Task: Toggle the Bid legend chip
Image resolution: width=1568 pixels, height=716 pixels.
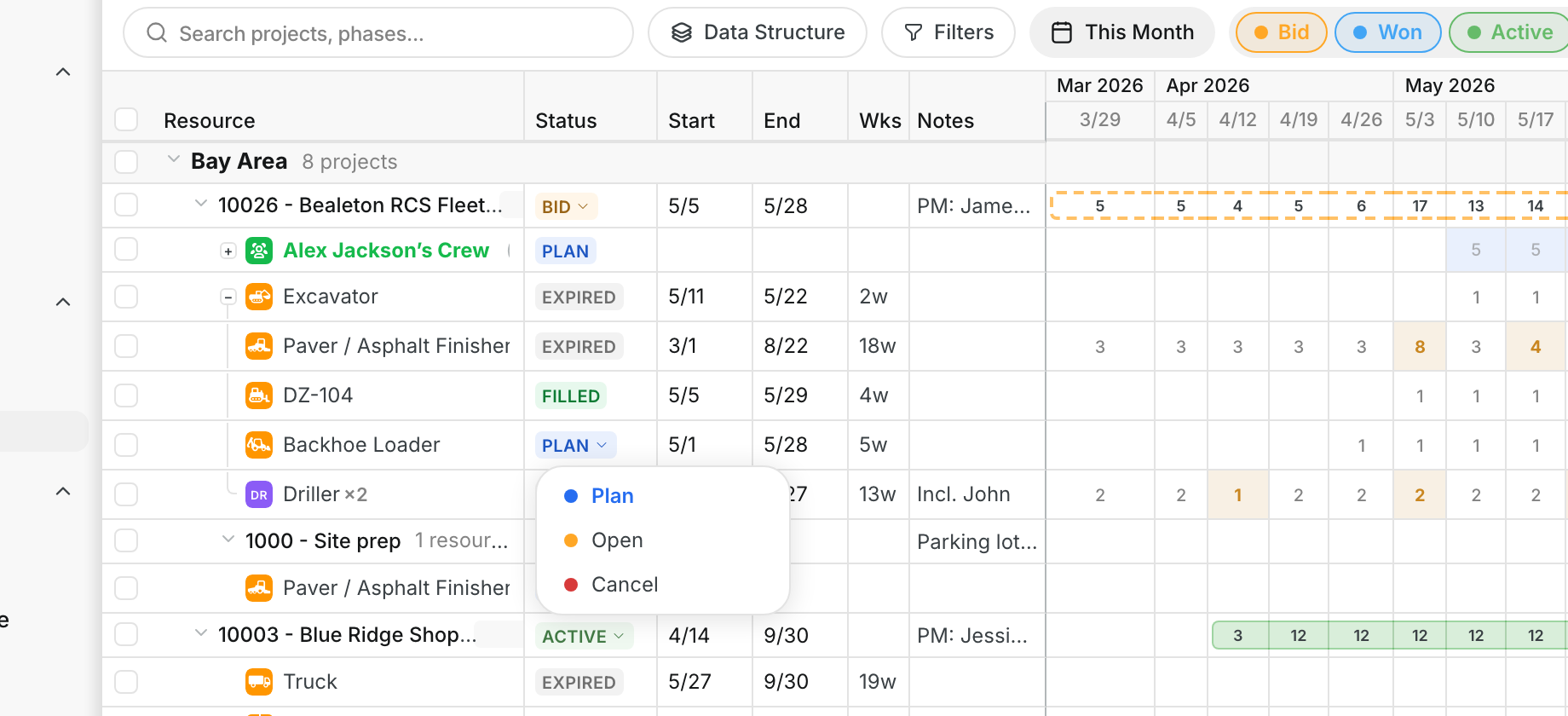Action: [x=1282, y=32]
